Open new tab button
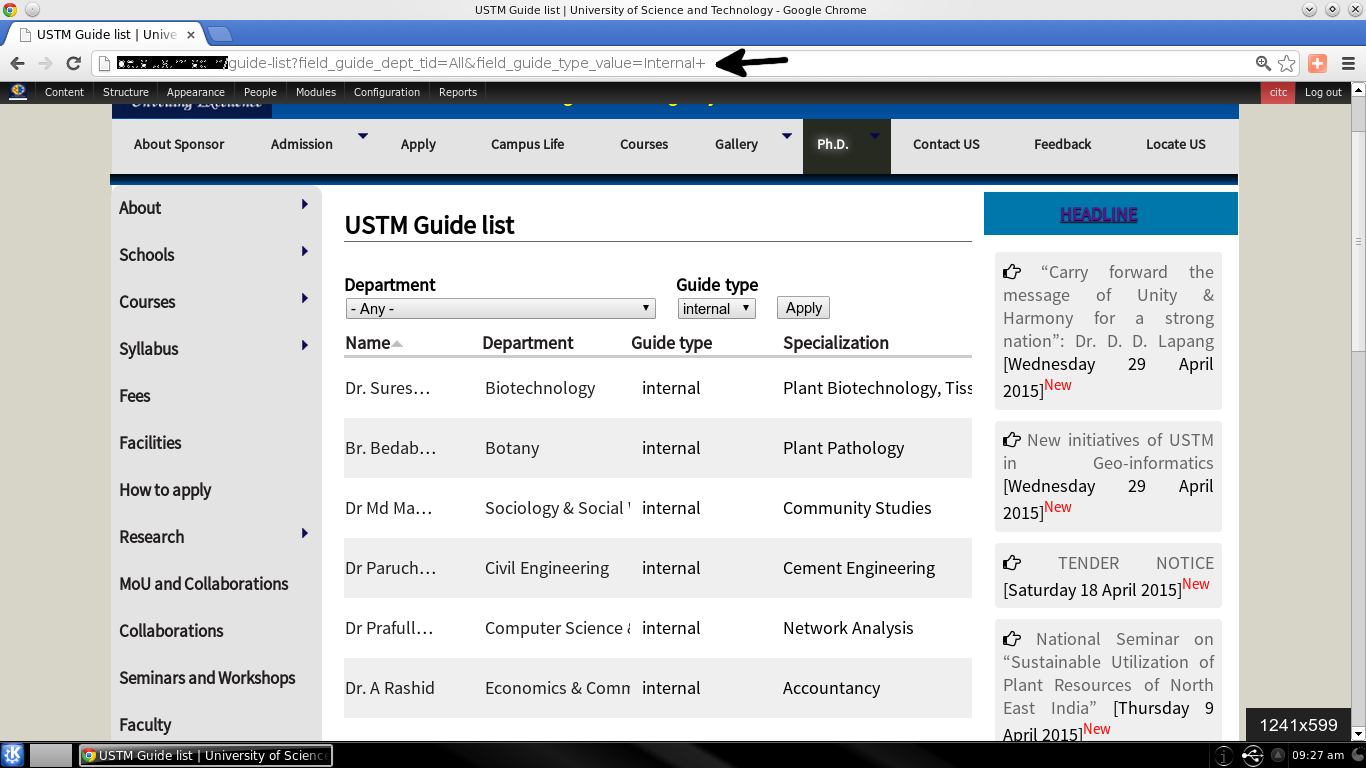Image resolution: width=1366 pixels, height=768 pixels. click(x=219, y=35)
